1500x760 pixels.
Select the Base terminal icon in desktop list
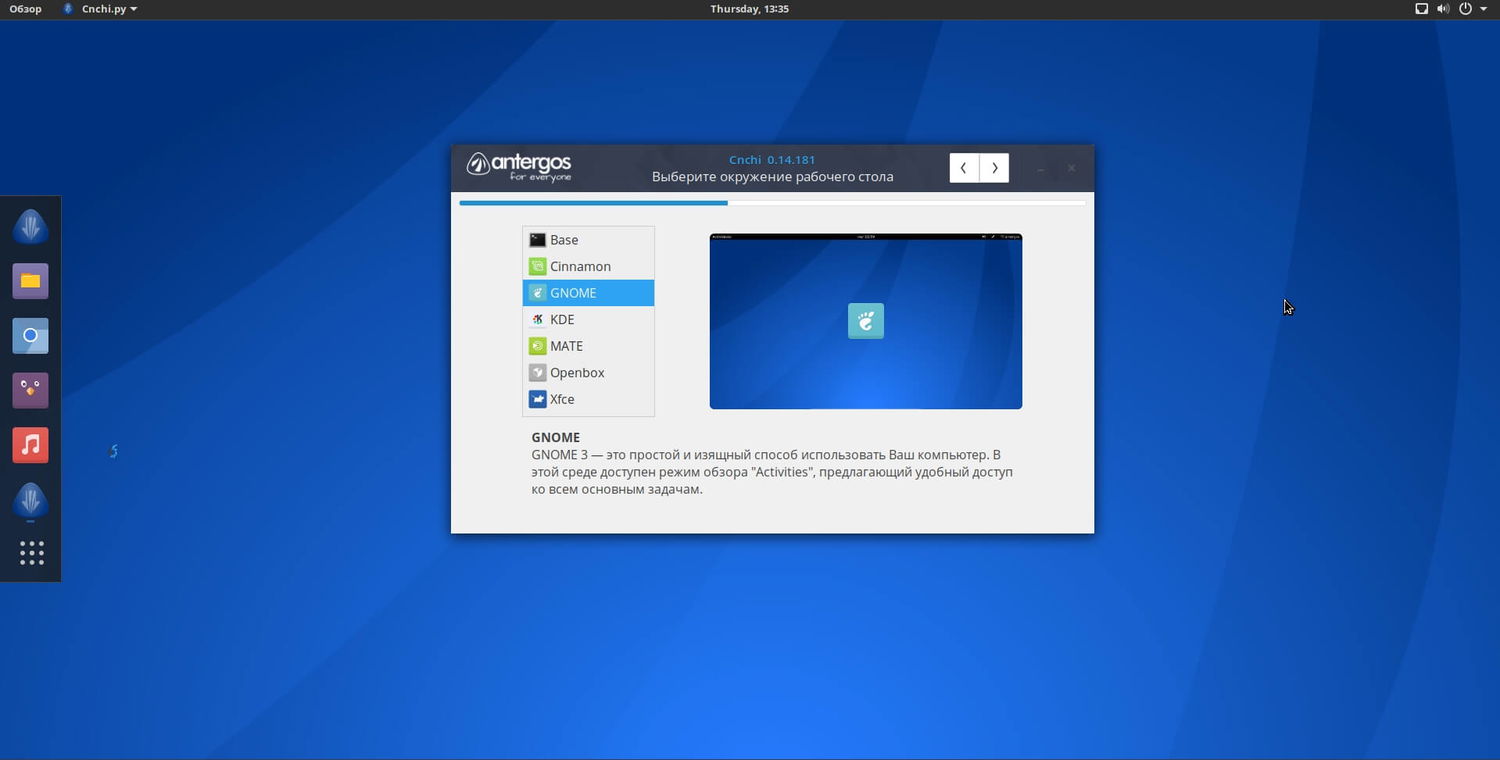pyautogui.click(x=537, y=240)
